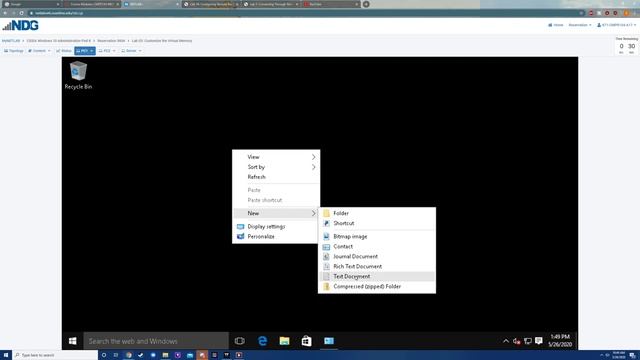The height and width of the screenshot is (360, 640).
Task: Open the user account dropdown in the header
Action: (616, 25)
